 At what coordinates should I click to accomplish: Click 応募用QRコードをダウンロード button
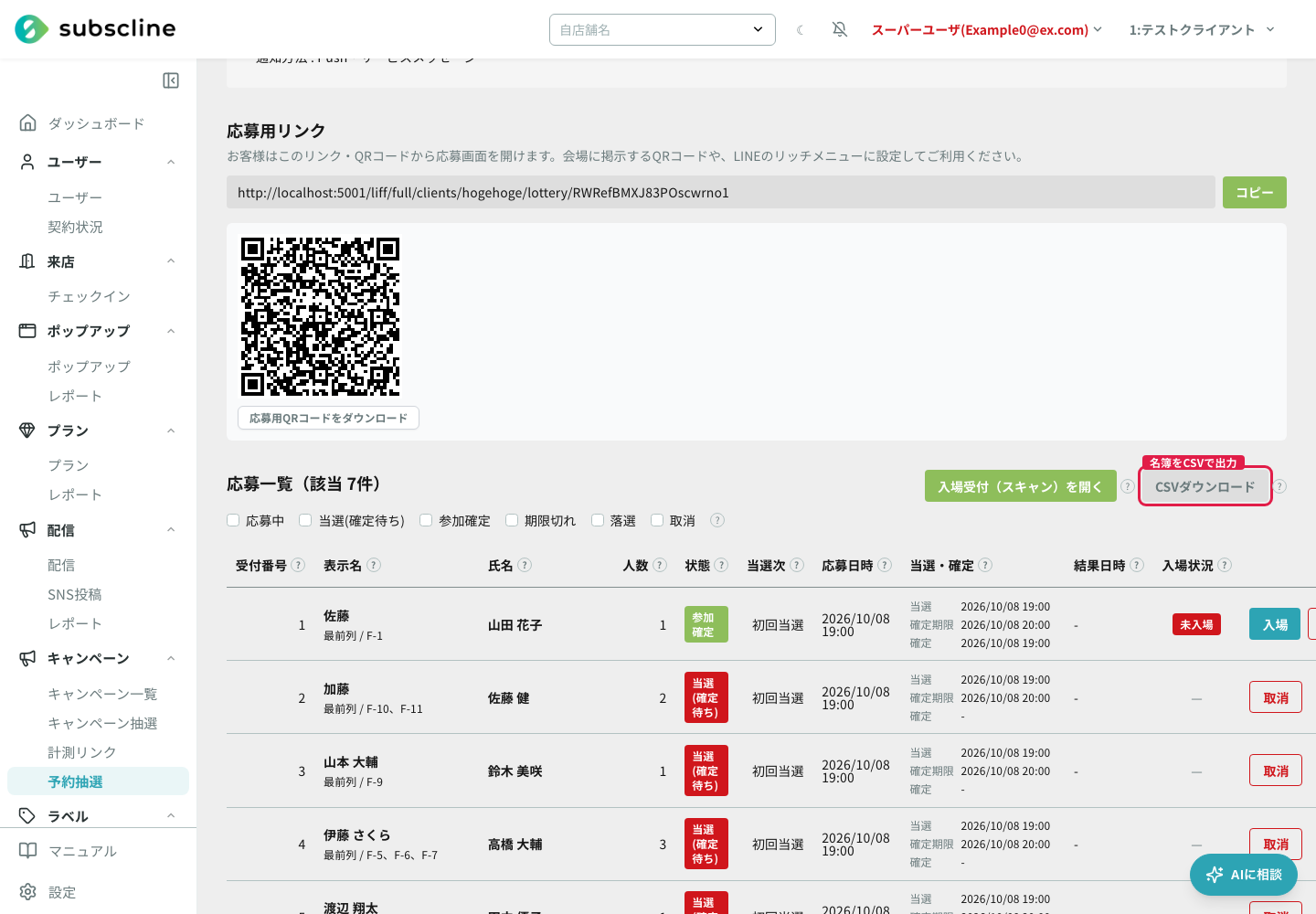[x=329, y=418]
